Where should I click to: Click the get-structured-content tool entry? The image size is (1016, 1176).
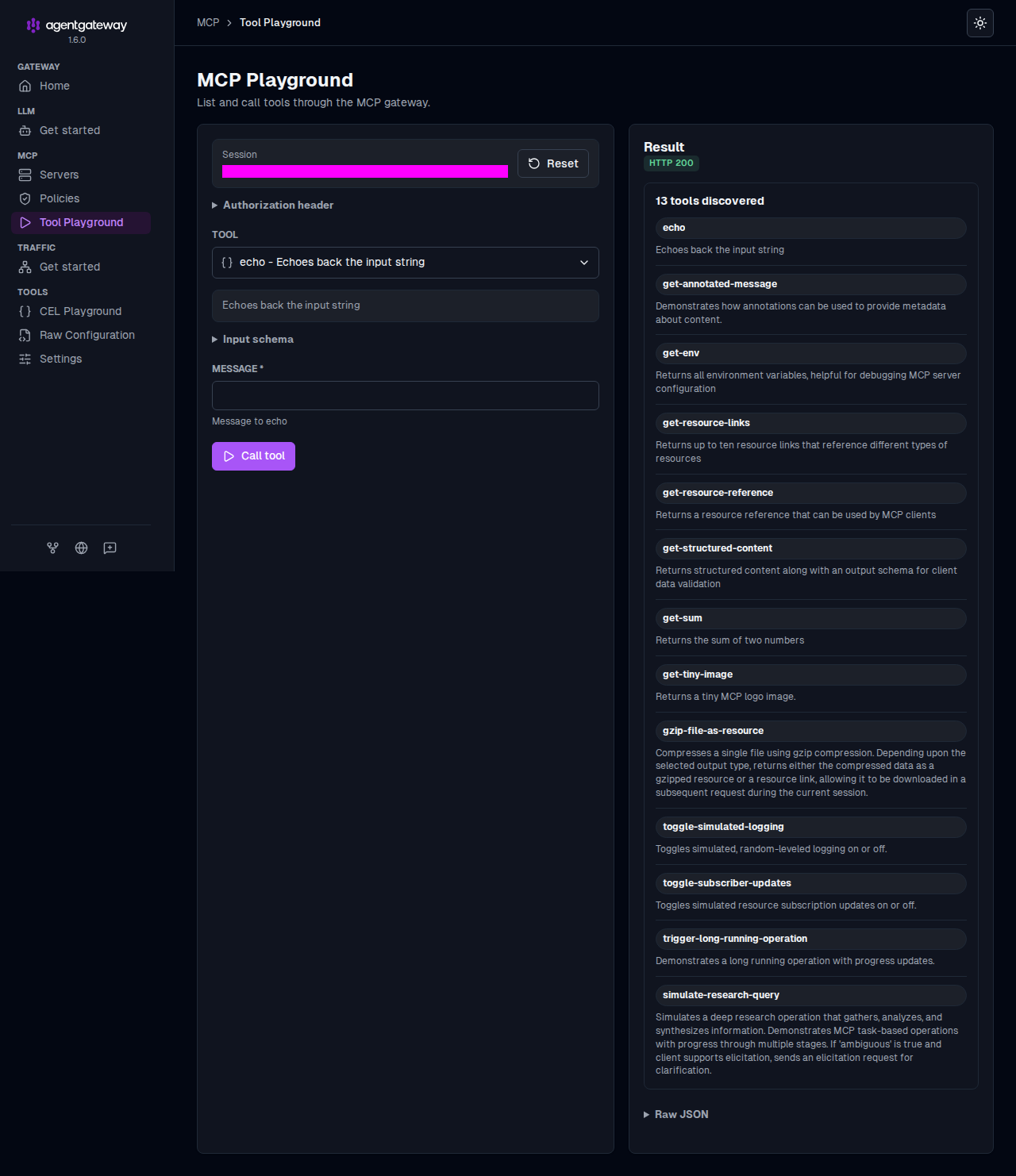tap(811, 548)
